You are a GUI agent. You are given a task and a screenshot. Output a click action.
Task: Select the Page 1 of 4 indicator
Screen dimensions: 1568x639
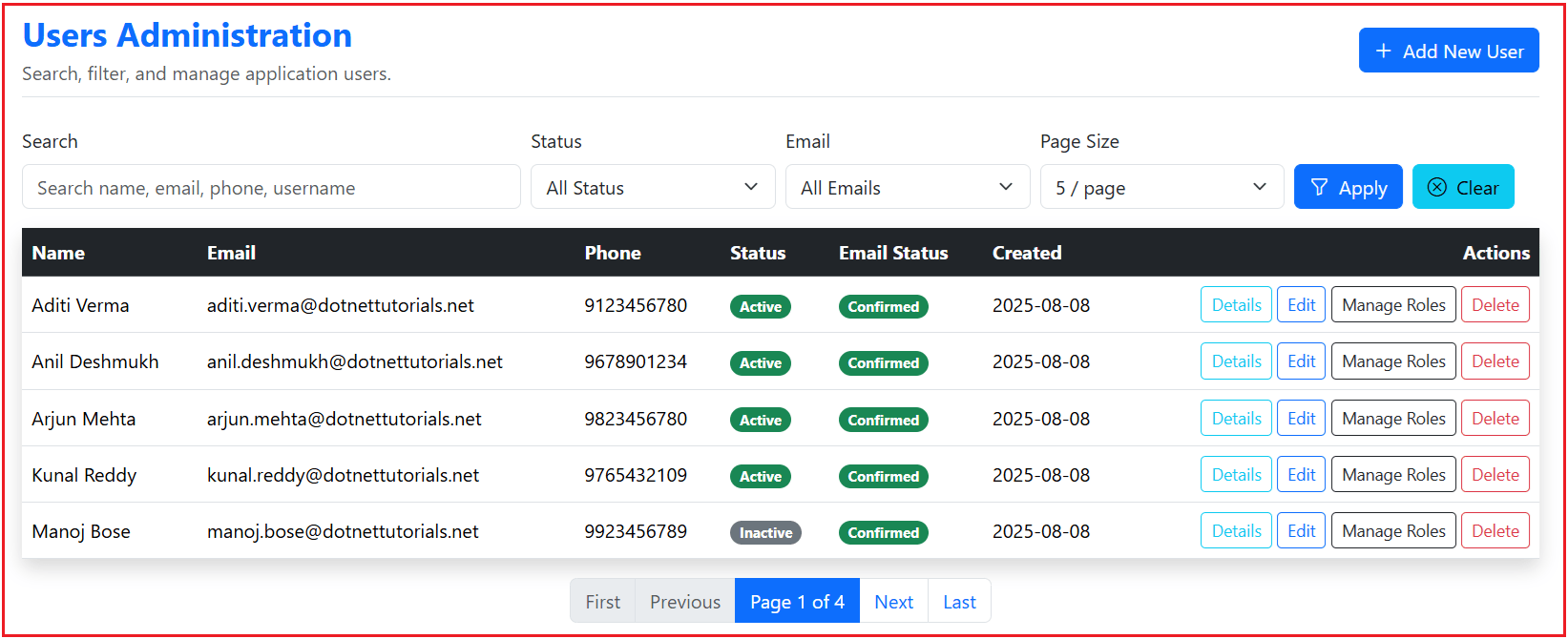(x=797, y=601)
